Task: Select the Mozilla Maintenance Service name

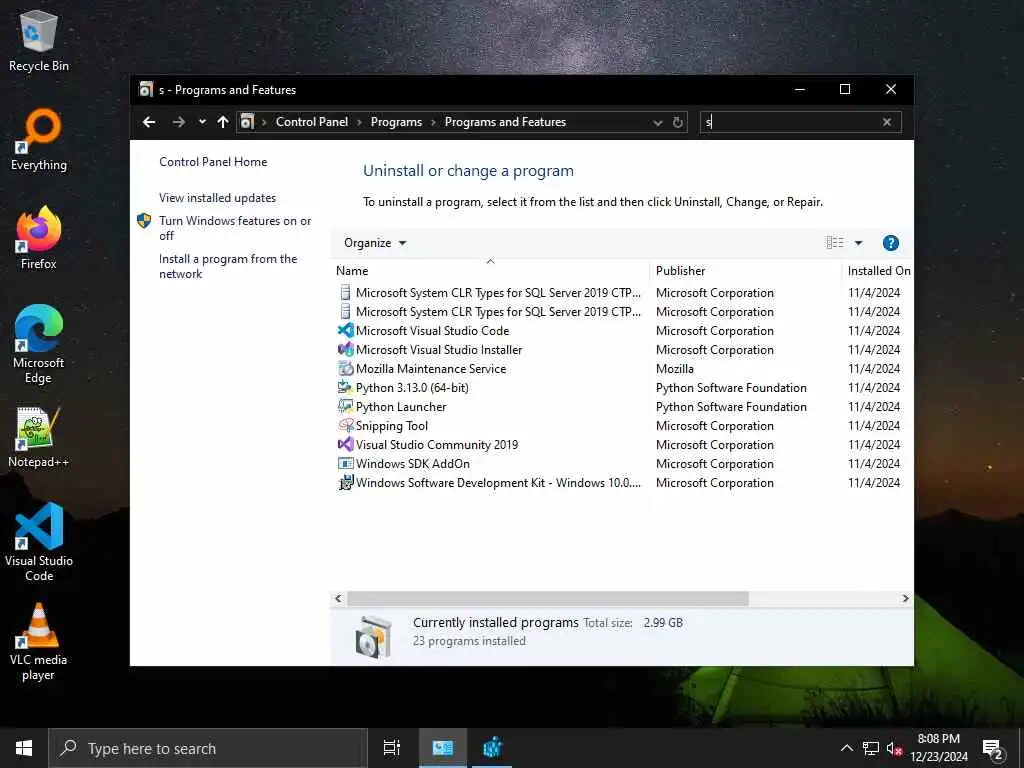Action: point(431,368)
